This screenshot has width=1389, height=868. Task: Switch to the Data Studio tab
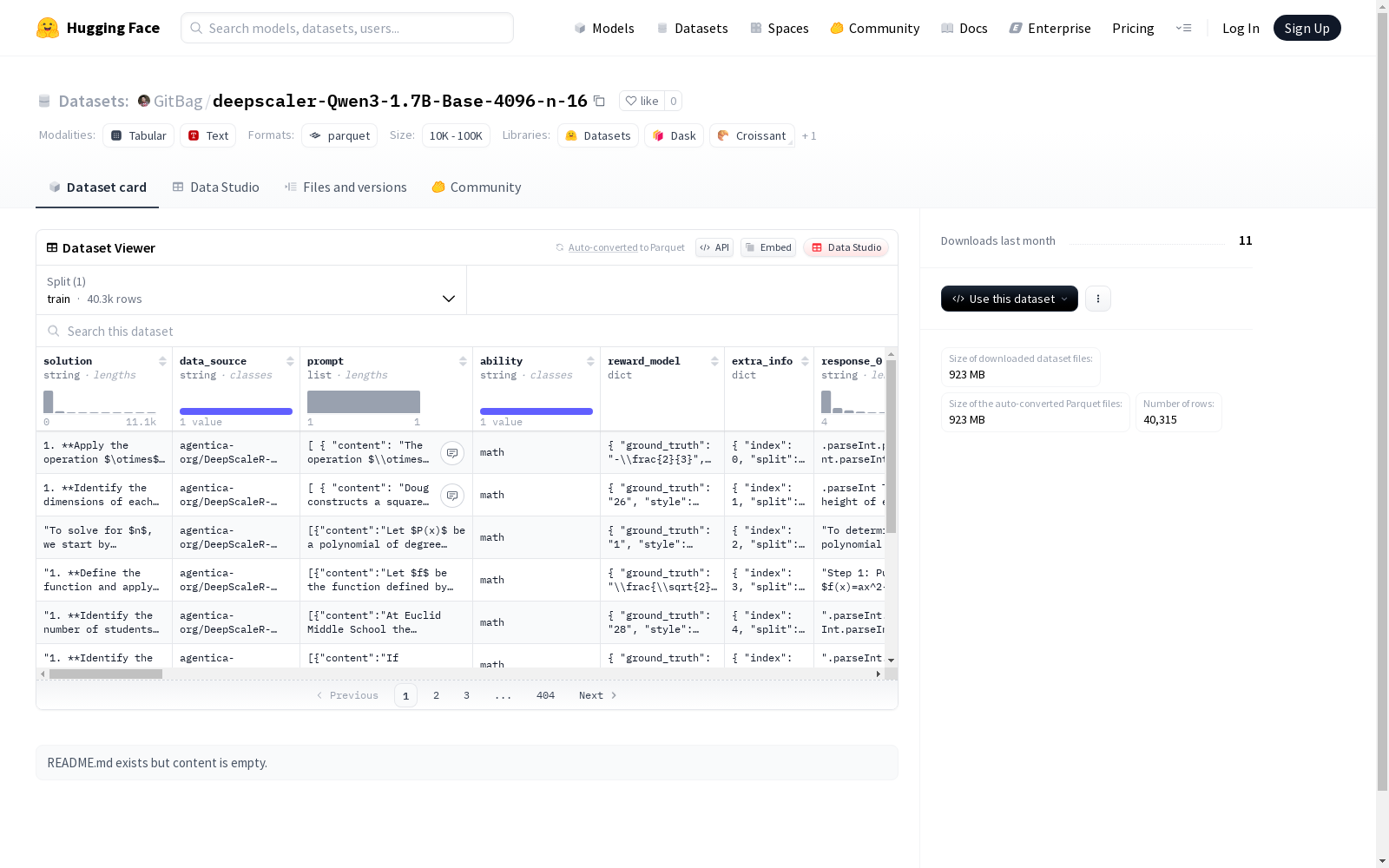216,187
